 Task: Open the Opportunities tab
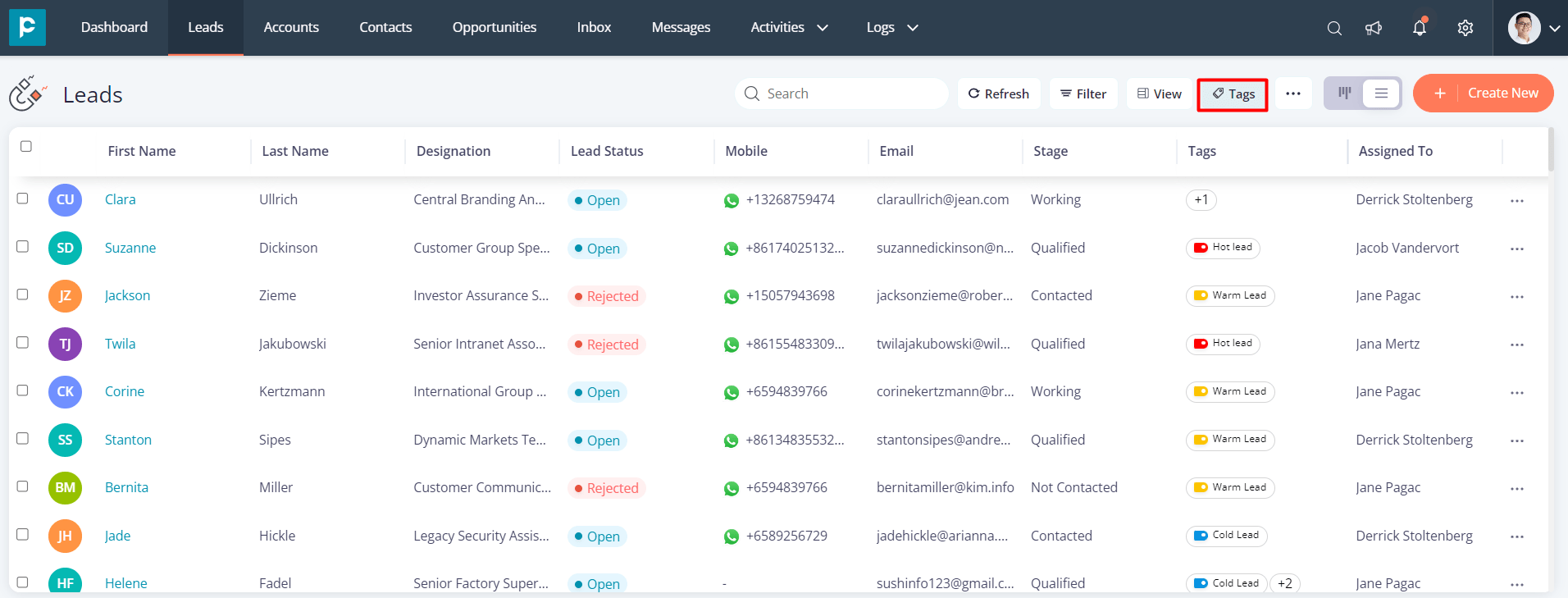pyautogui.click(x=495, y=27)
